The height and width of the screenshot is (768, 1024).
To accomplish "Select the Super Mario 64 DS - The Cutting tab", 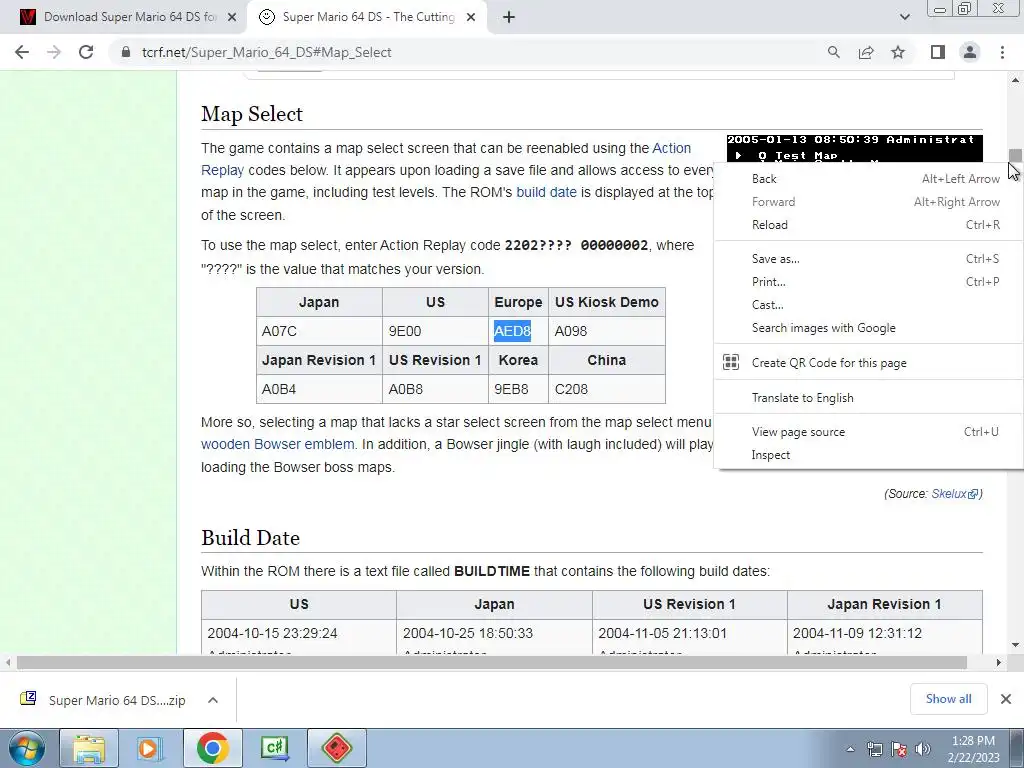I will tap(368, 18).
